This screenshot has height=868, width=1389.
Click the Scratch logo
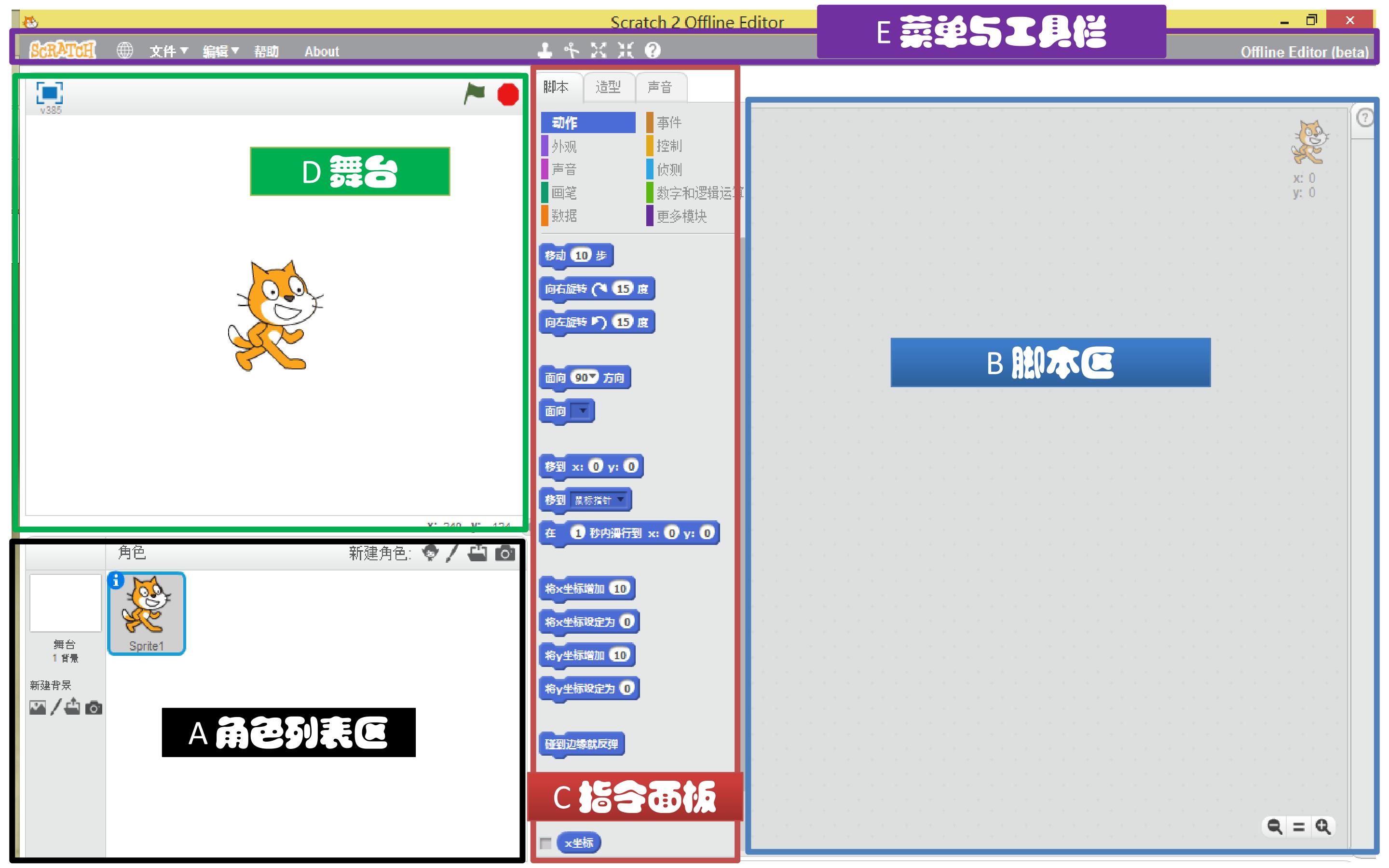(63, 51)
